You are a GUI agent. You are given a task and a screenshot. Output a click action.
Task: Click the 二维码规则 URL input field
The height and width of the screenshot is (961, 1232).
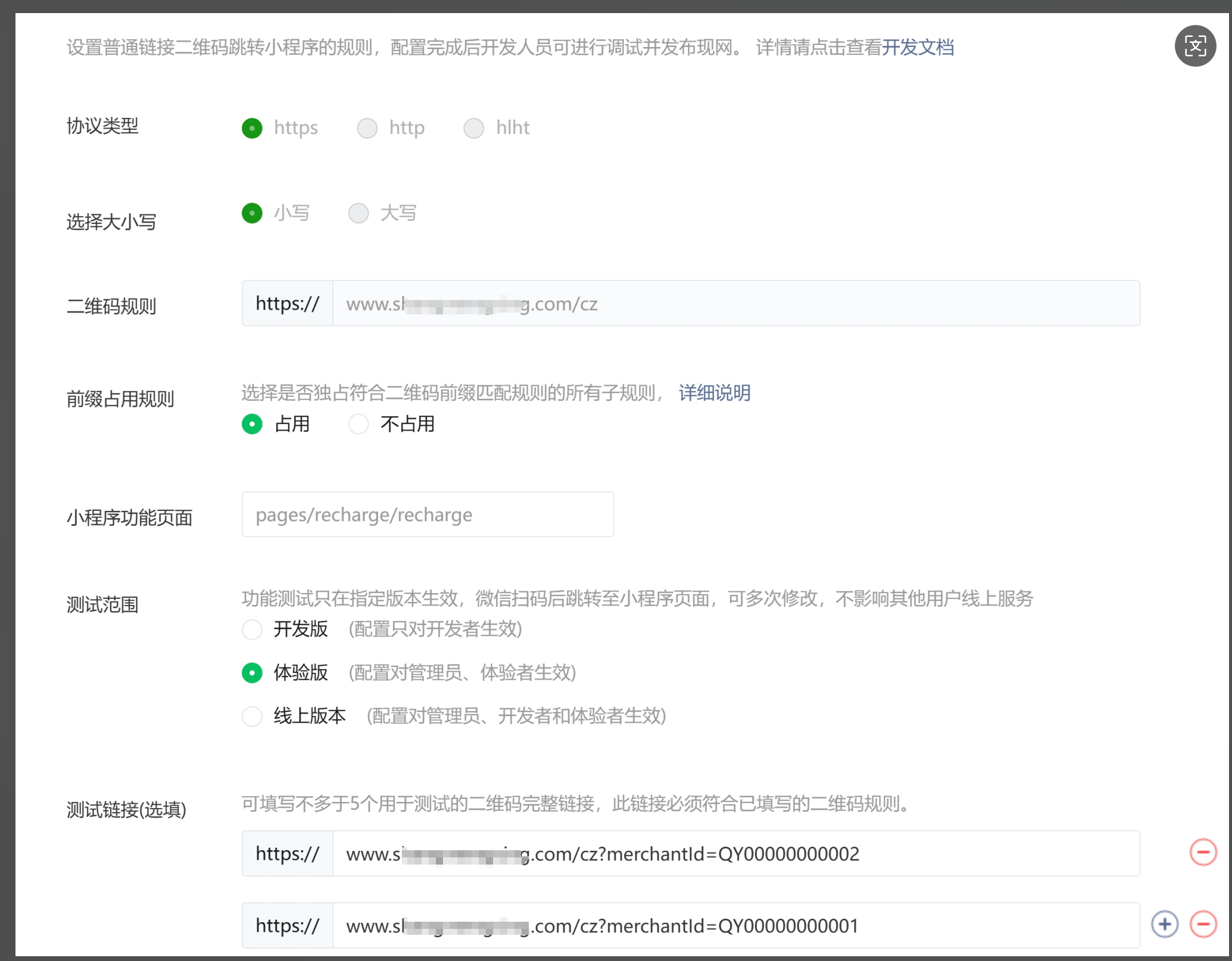pos(735,304)
